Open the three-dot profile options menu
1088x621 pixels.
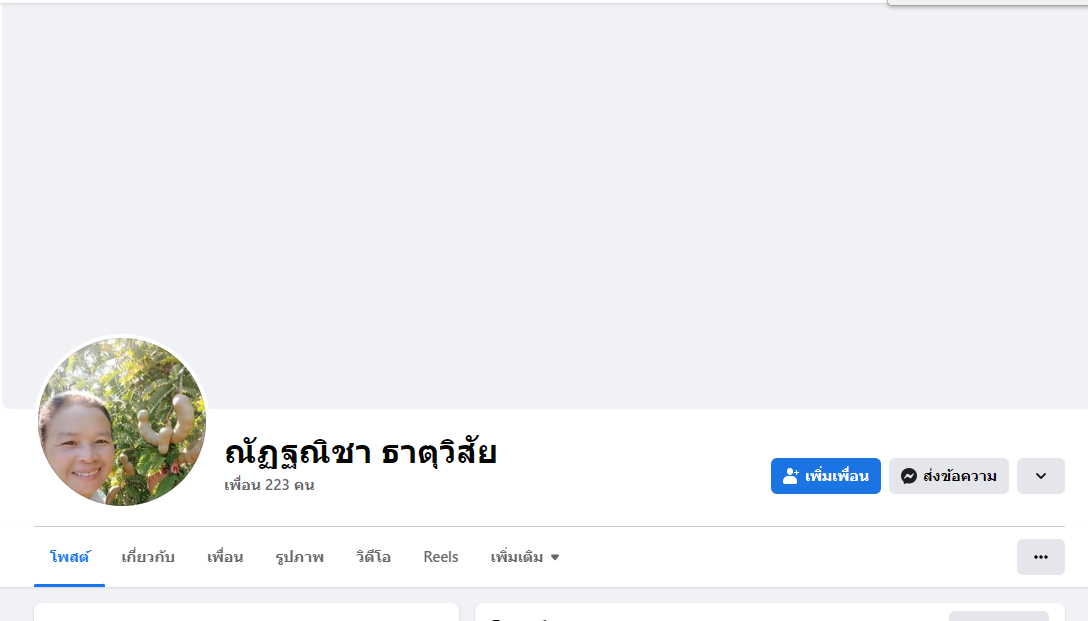click(x=1040, y=557)
